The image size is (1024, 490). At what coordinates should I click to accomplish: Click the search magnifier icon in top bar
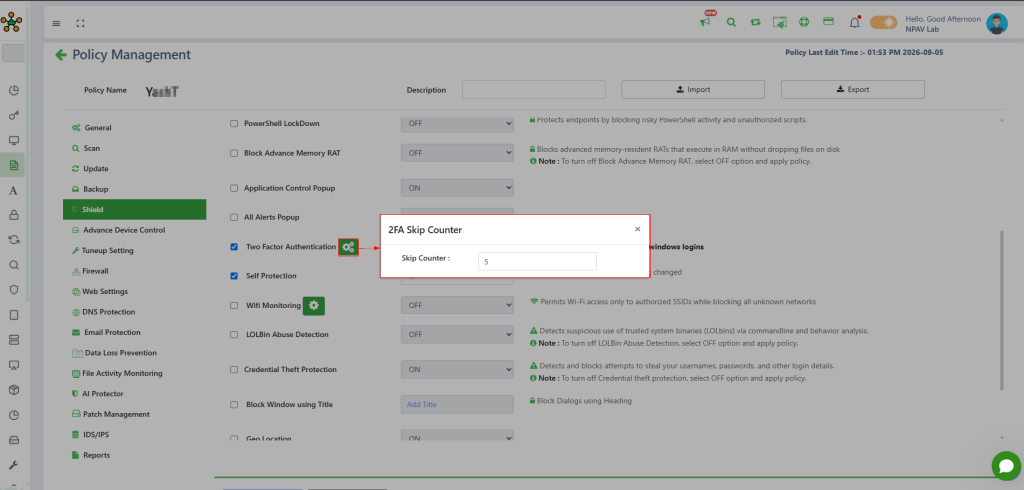point(731,22)
